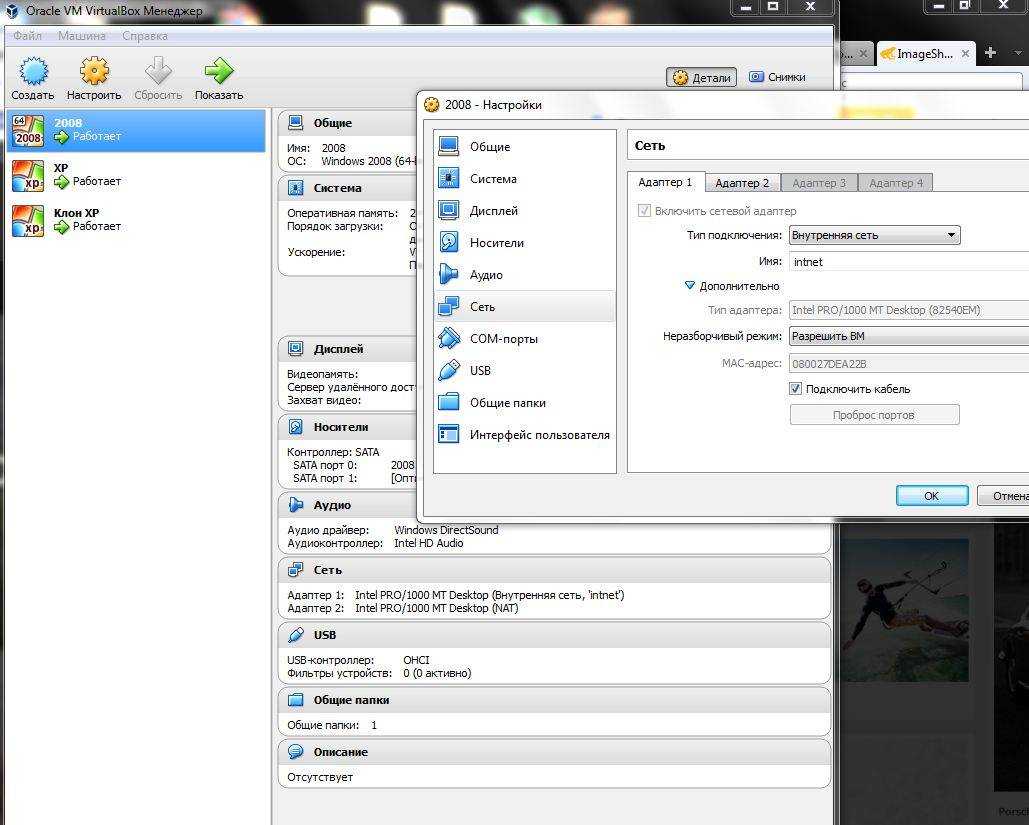Image resolution: width=1029 pixels, height=825 pixels.
Task: Click OK button in settings dialog
Action: tap(932, 496)
